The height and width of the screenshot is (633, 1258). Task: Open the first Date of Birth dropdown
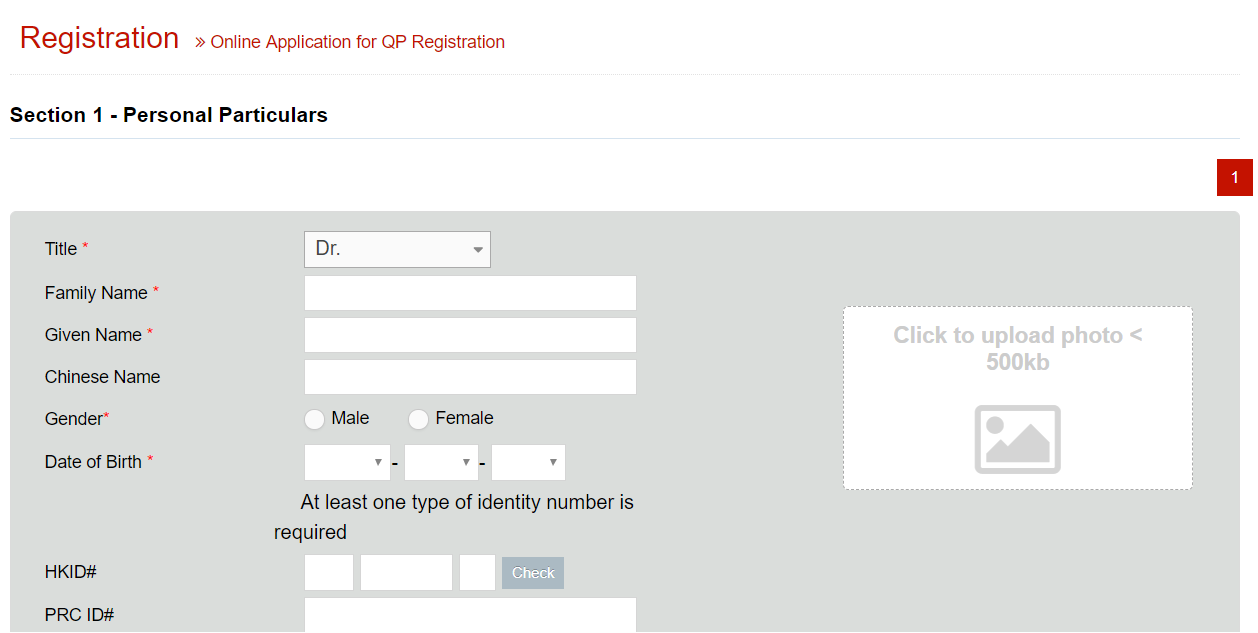point(346,463)
